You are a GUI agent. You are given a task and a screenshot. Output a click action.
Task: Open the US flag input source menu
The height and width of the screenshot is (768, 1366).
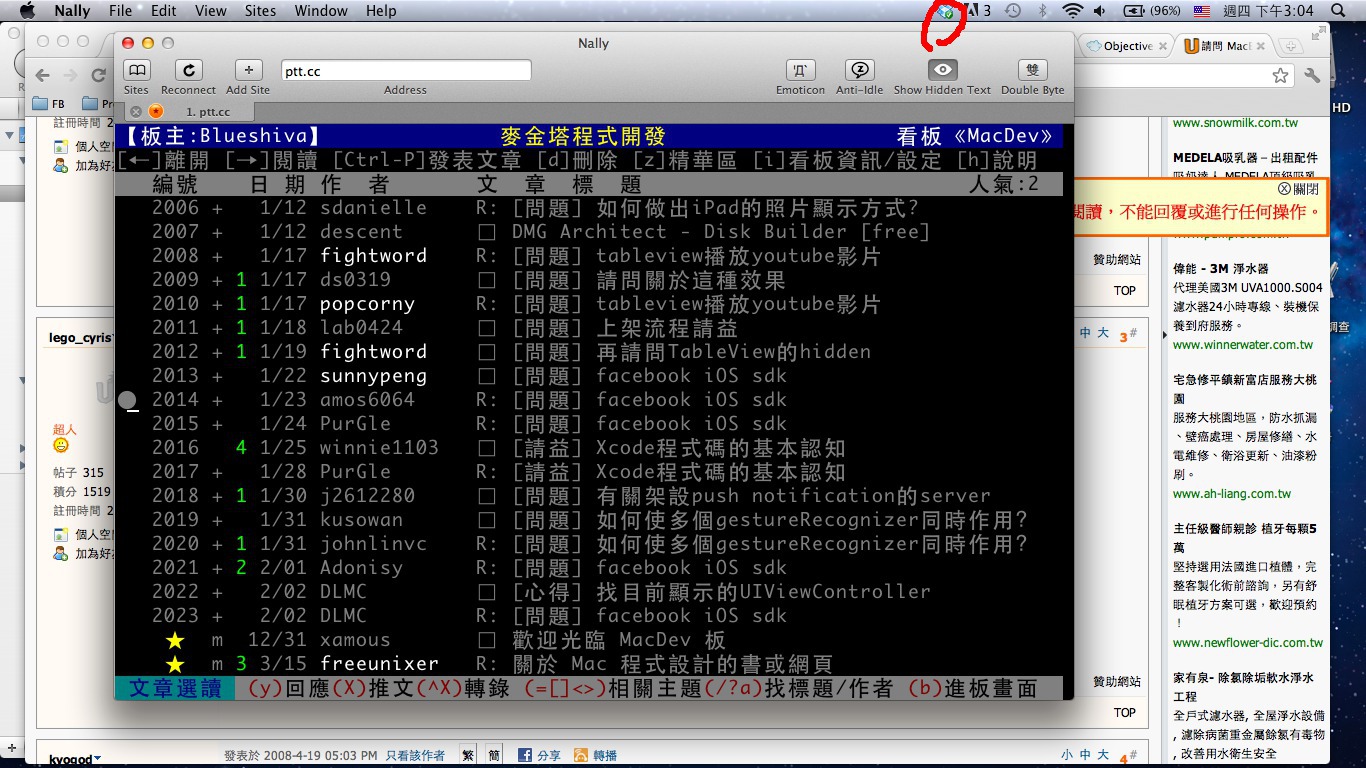tap(1202, 11)
